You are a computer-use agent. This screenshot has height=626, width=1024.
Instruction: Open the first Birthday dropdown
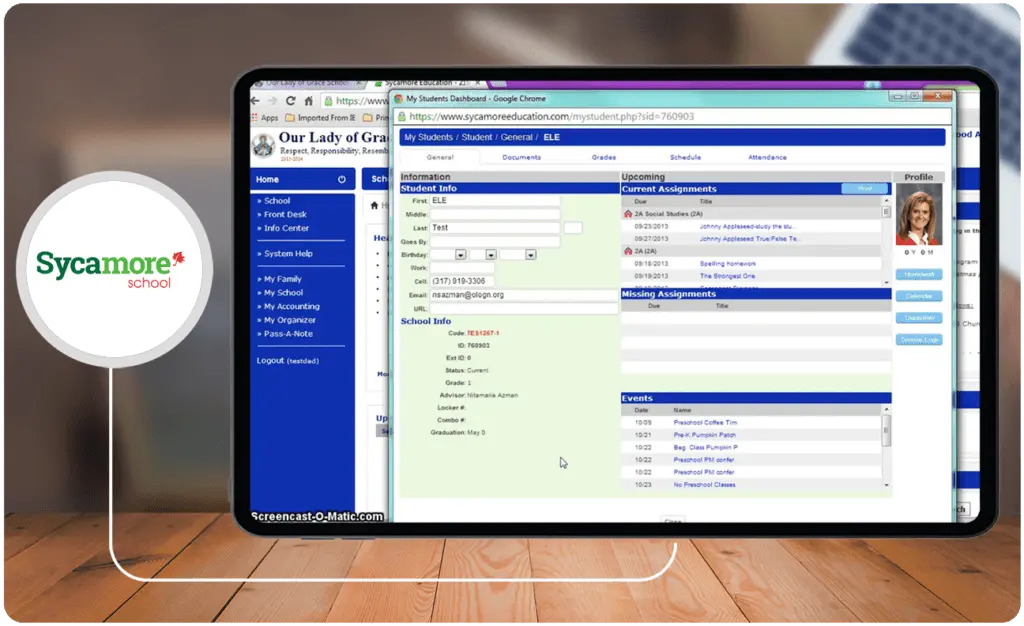460,255
